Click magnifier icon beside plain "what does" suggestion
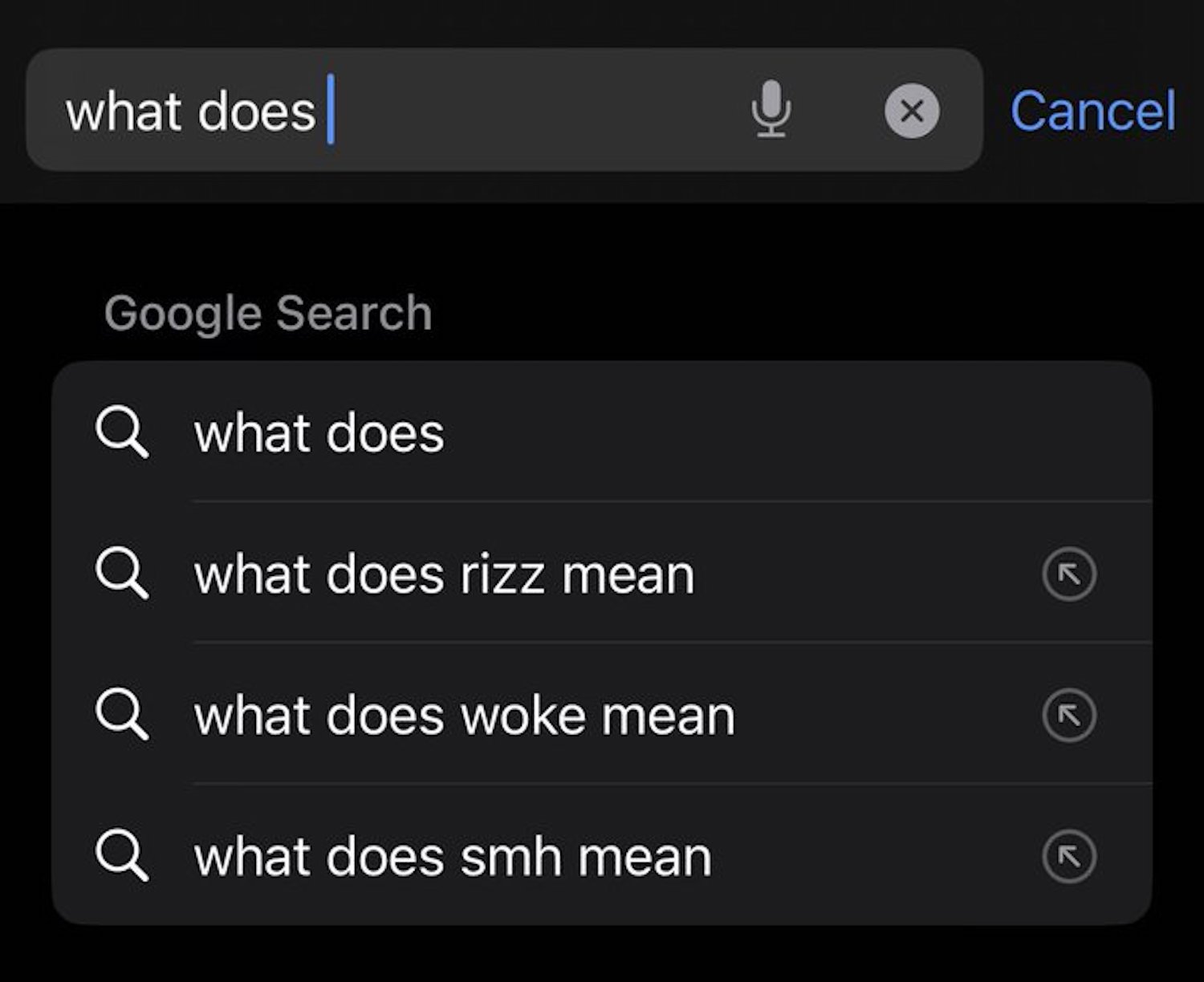 (x=121, y=432)
